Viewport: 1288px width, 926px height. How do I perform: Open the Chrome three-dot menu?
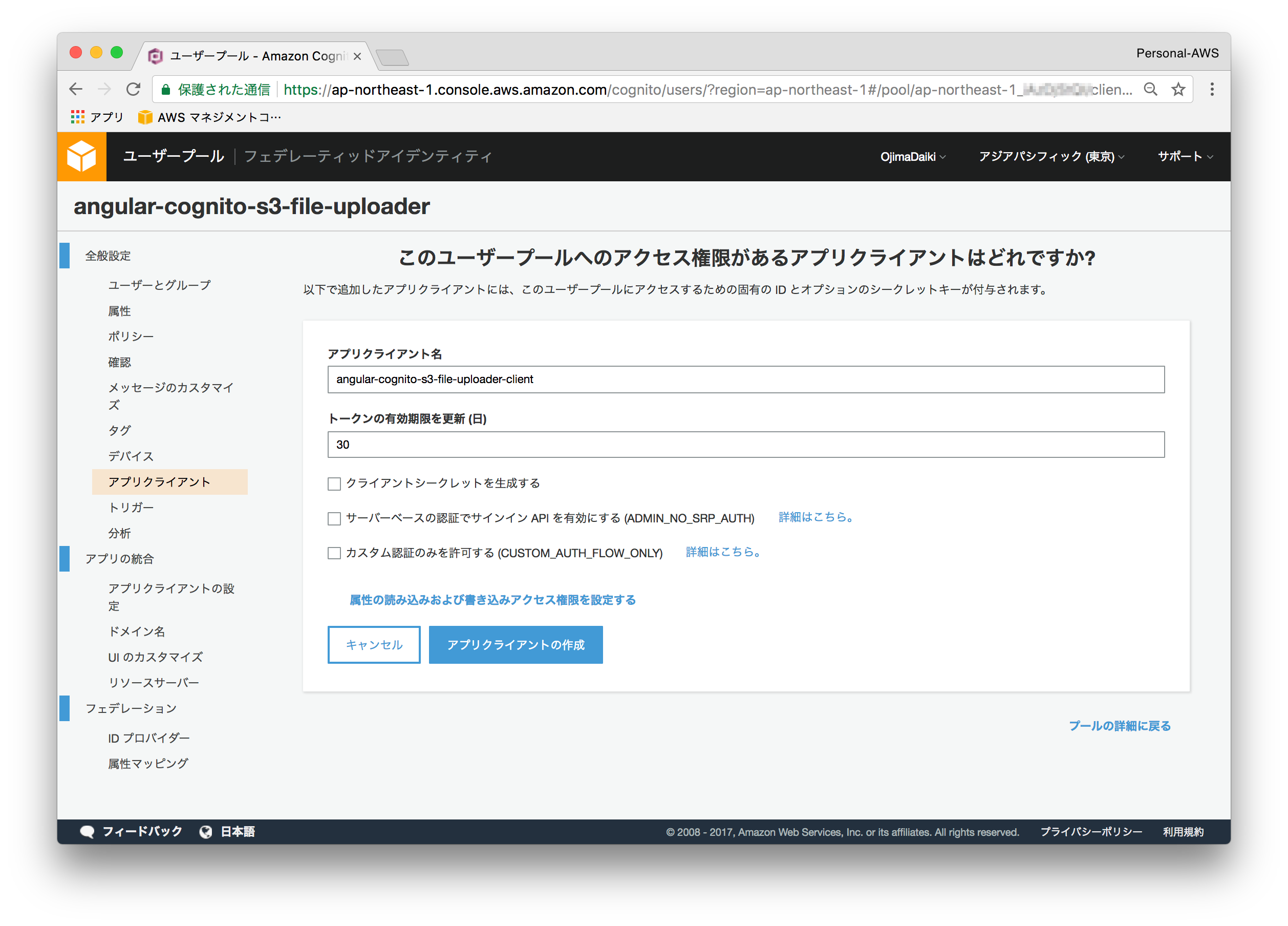1212,89
